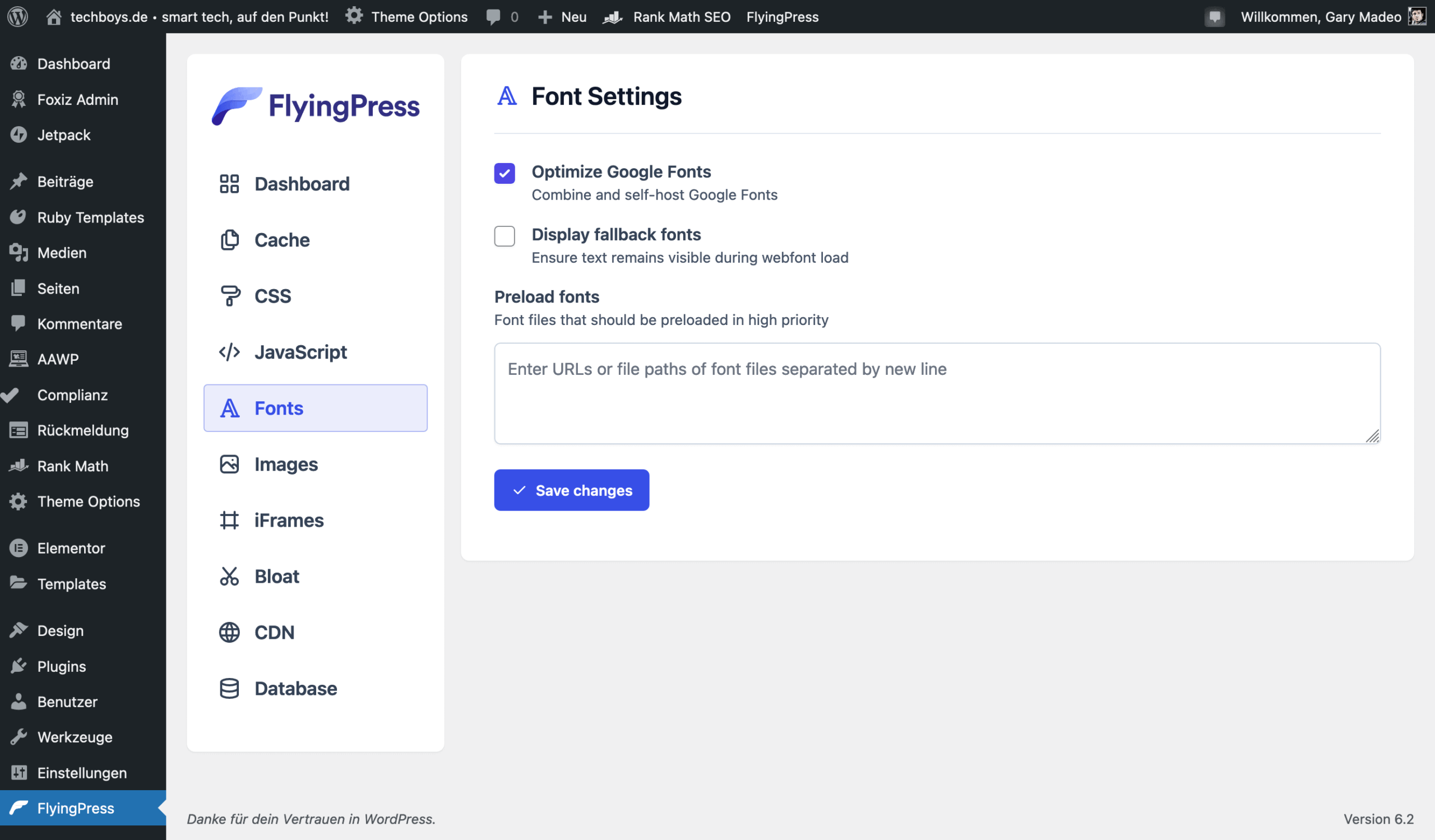Image resolution: width=1435 pixels, height=840 pixels.
Task: Click the iFrames hash frame icon
Action: (229, 520)
